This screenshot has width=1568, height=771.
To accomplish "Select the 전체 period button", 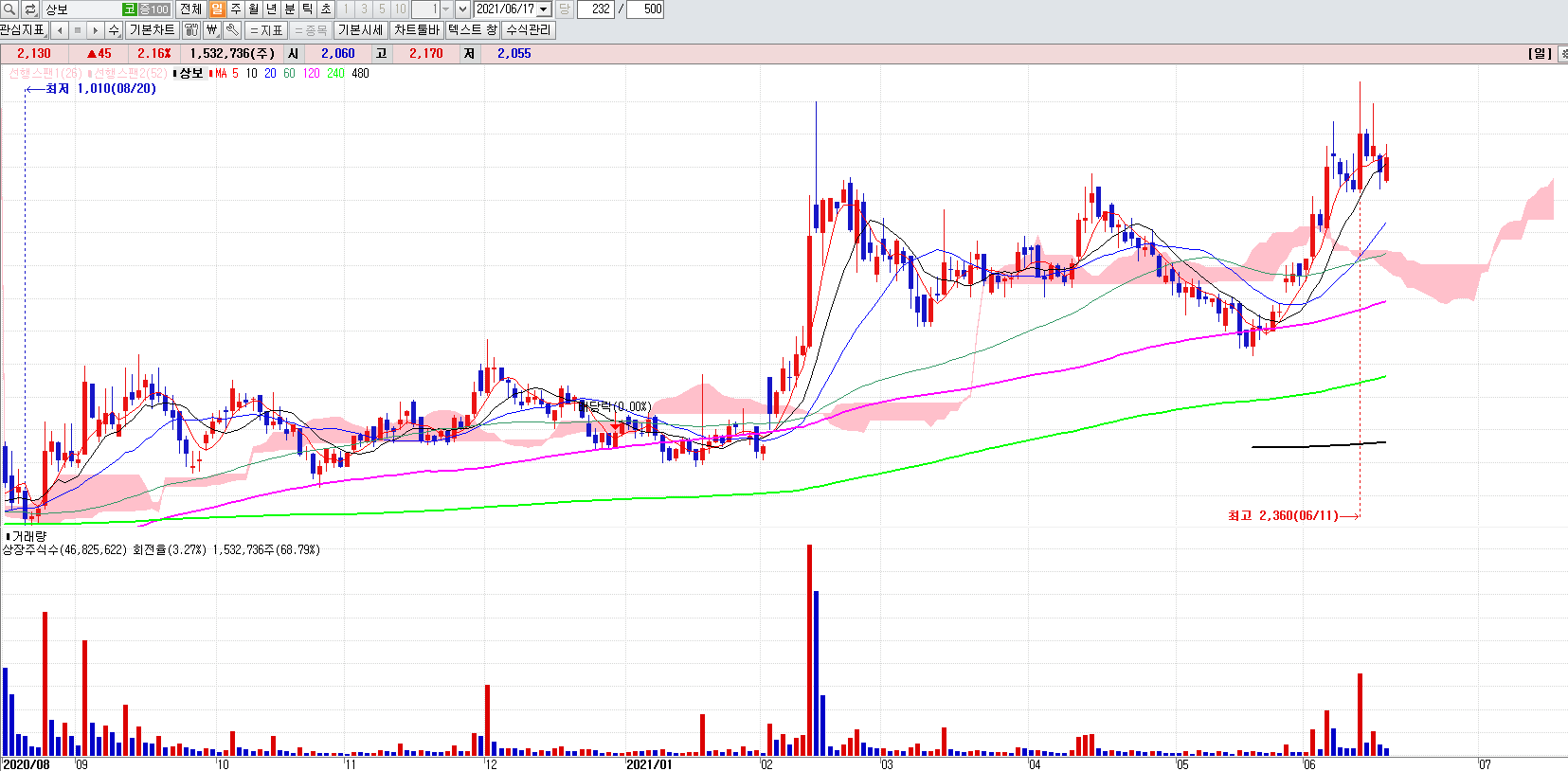I will click(x=190, y=9).
